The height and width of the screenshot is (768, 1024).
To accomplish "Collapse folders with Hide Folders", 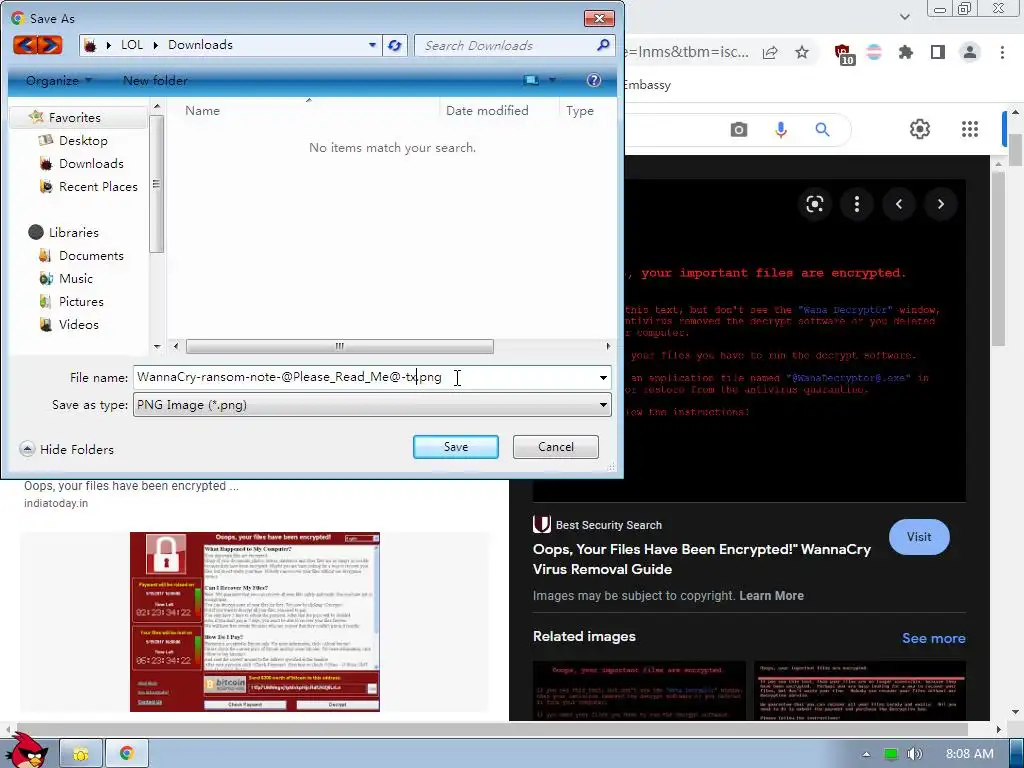I will [67, 449].
